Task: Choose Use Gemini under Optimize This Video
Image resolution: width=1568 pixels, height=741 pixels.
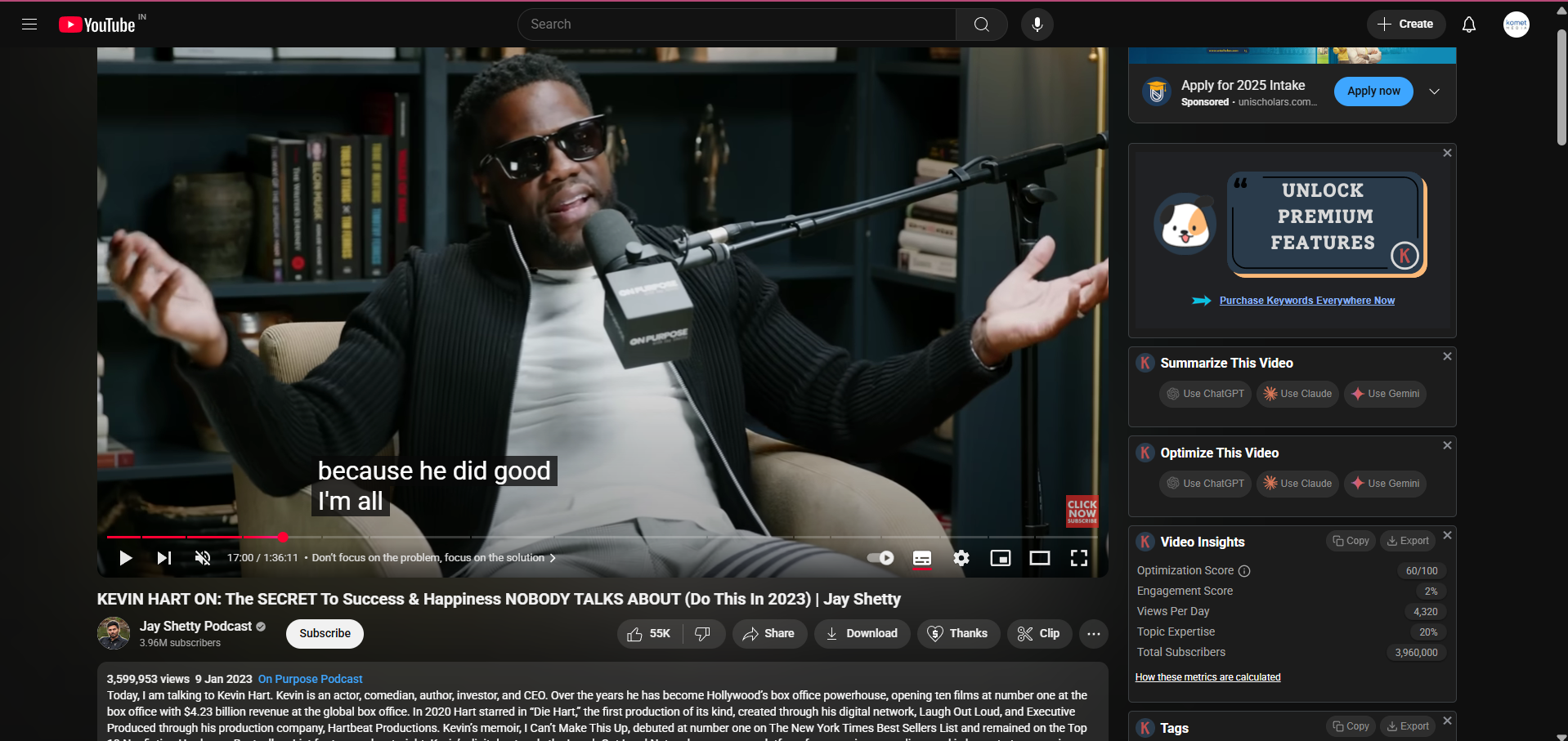Action: coord(1385,484)
